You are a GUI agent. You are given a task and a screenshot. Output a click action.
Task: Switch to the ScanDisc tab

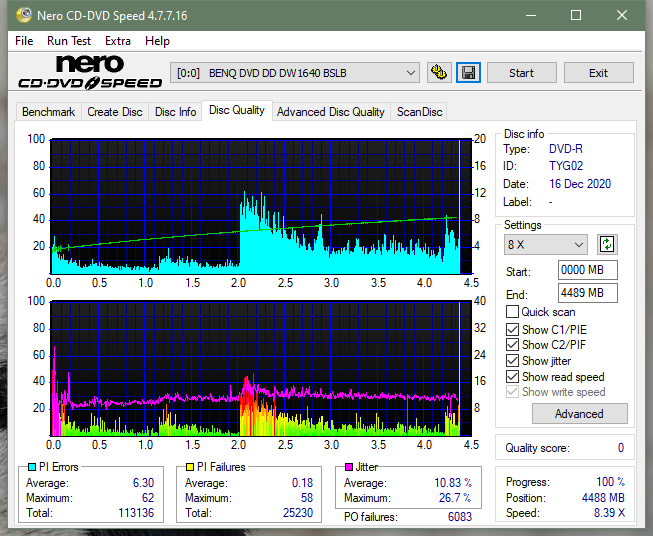coord(419,112)
